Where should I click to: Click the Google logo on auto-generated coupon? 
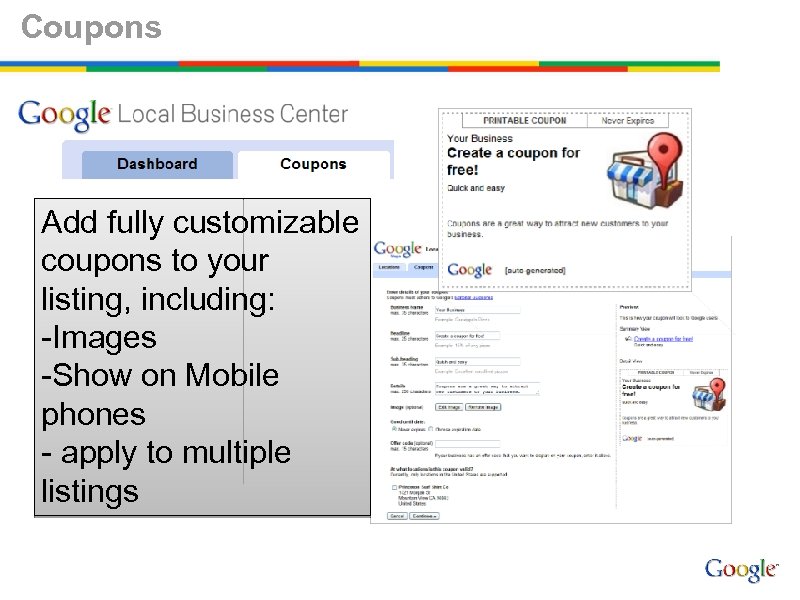pyautogui.click(x=469, y=269)
